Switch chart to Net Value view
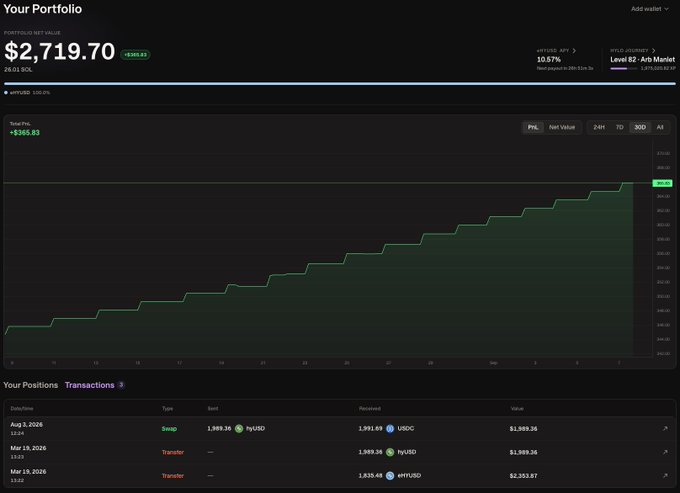Image resolution: width=680 pixels, height=493 pixels. coord(562,127)
